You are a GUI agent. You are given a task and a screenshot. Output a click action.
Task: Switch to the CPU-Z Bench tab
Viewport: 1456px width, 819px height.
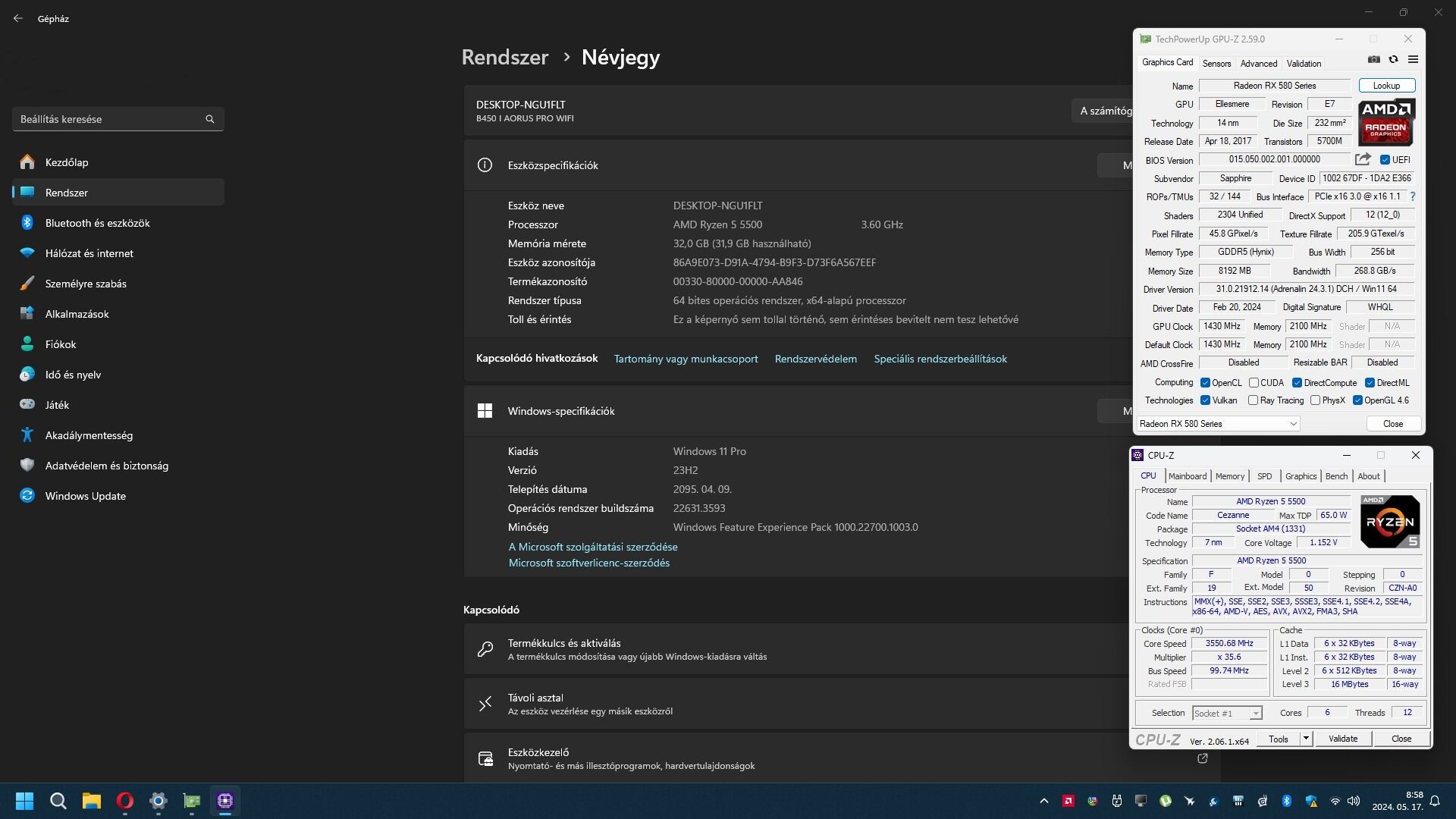coord(1336,476)
